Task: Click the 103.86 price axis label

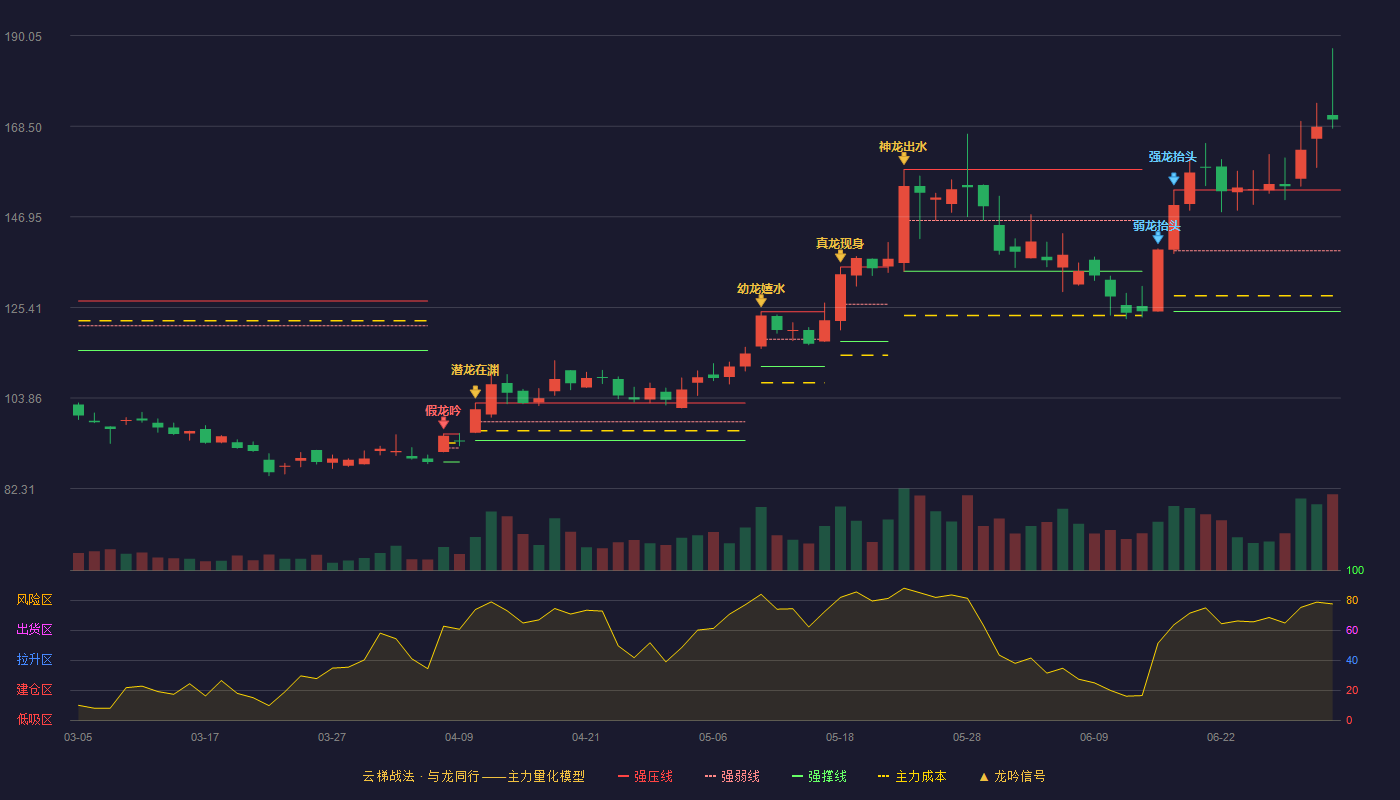Action: click(x=23, y=398)
